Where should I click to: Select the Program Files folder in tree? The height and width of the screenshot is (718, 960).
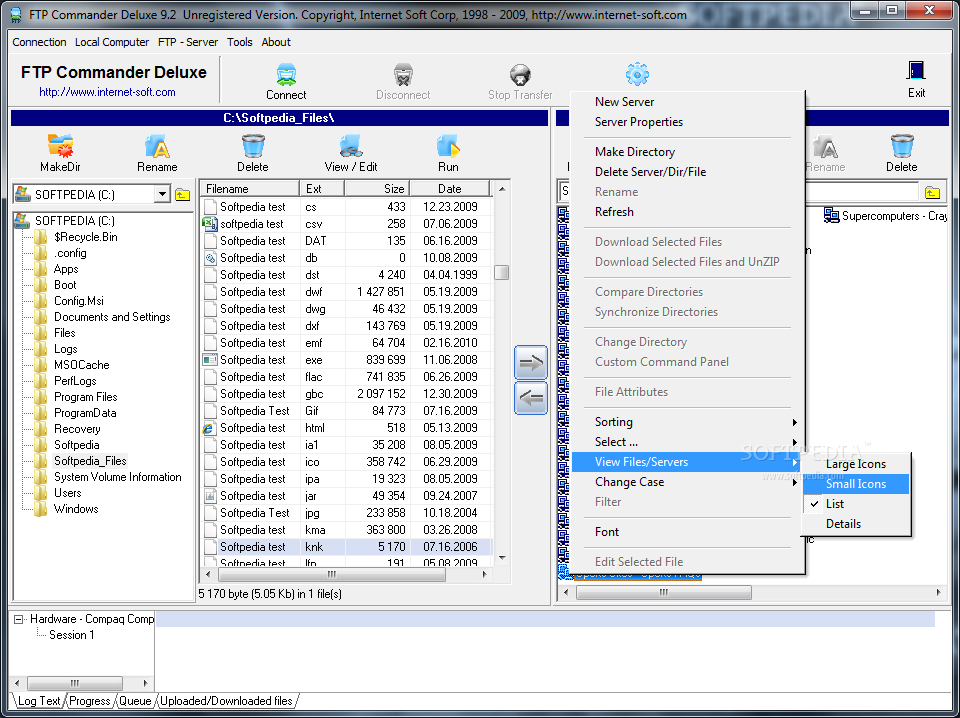[x=85, y=397]
